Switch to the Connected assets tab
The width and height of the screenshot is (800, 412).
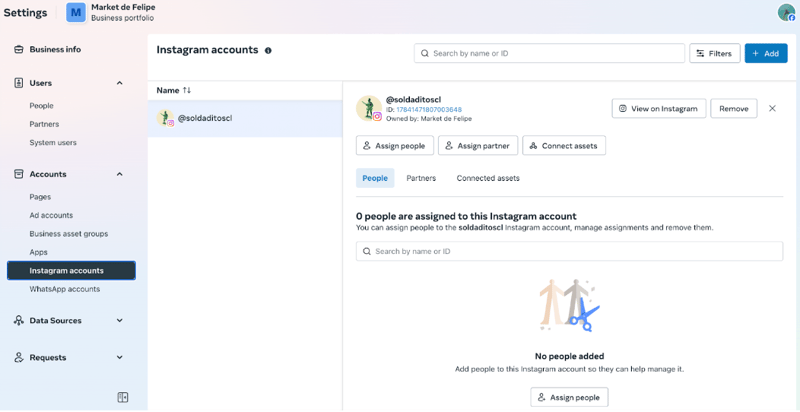click(488, 178)
